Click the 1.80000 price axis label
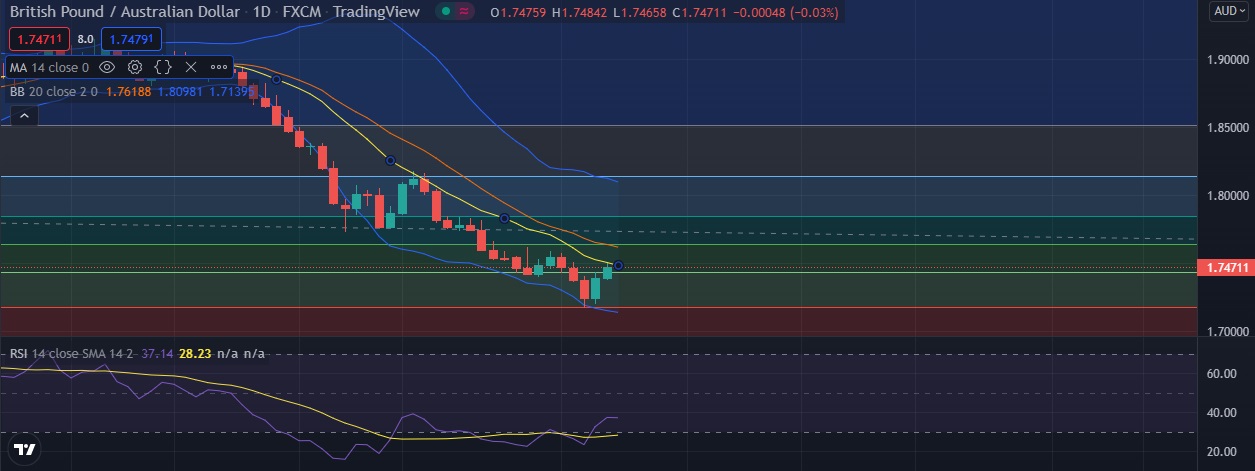Screen dimensions: 1255x471 pos(1226,196)
